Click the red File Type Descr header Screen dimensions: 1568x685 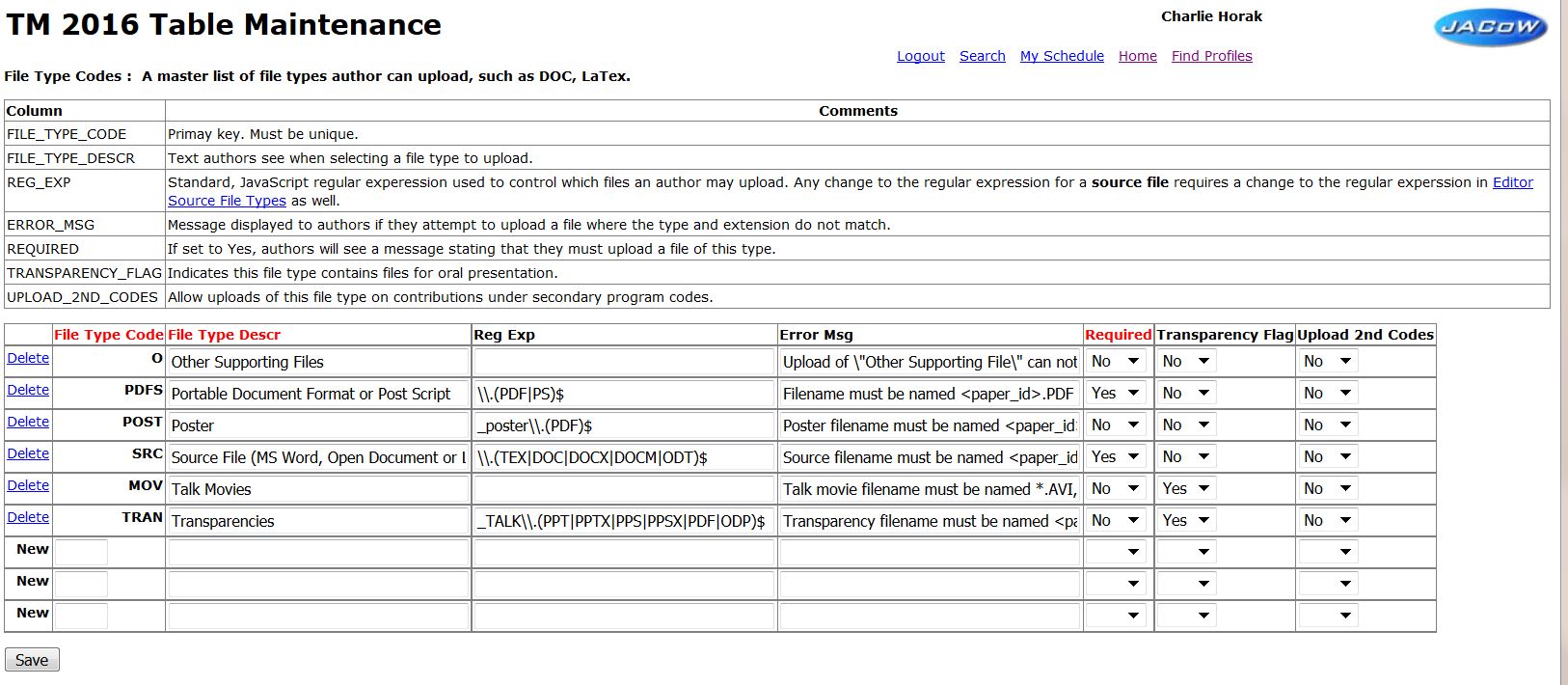224,335
